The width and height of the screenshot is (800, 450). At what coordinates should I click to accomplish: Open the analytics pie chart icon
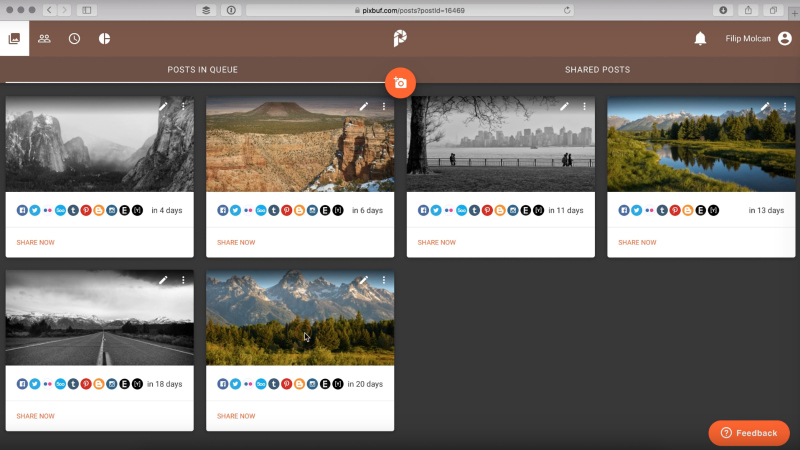(x=104, y=39)
